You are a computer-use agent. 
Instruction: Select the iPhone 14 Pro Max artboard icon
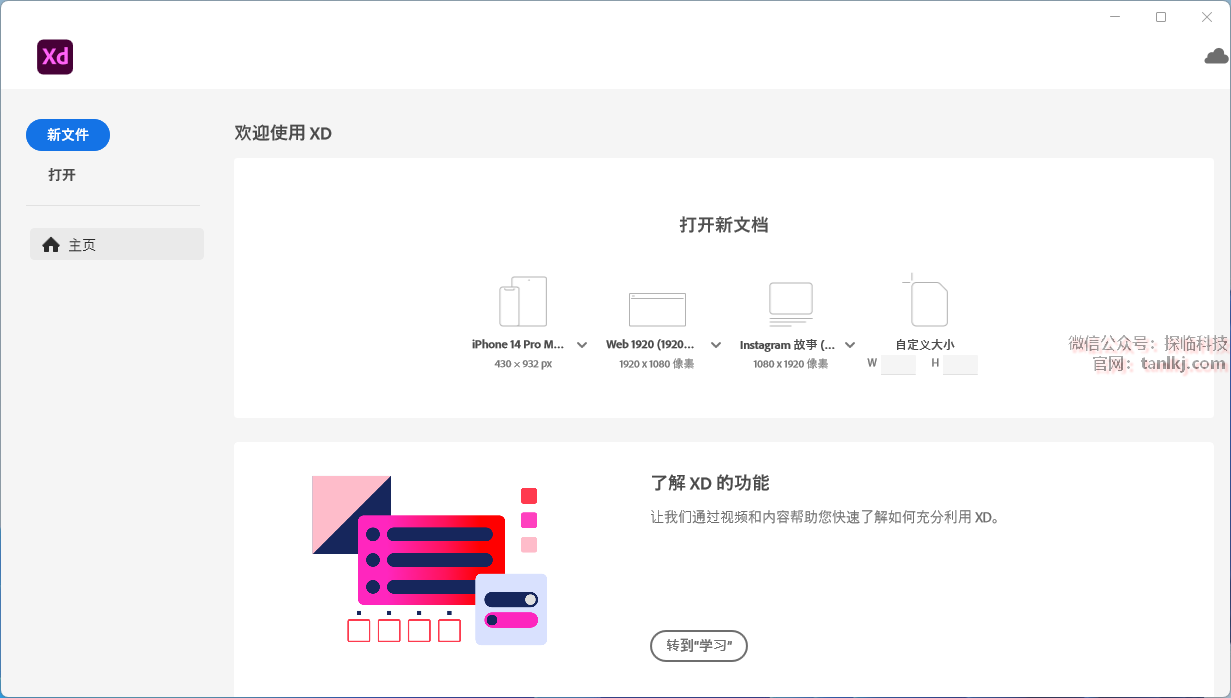pyautogui.click(x=523, y=302)
